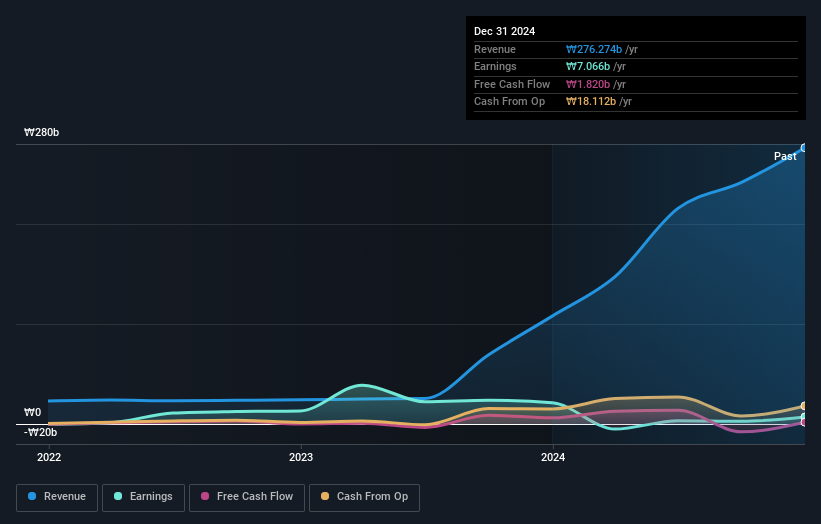Toggle the Free Cash Flow legend series
This screenshot has width=821, height=524.
pyautogui.click(x=247, y=497)
